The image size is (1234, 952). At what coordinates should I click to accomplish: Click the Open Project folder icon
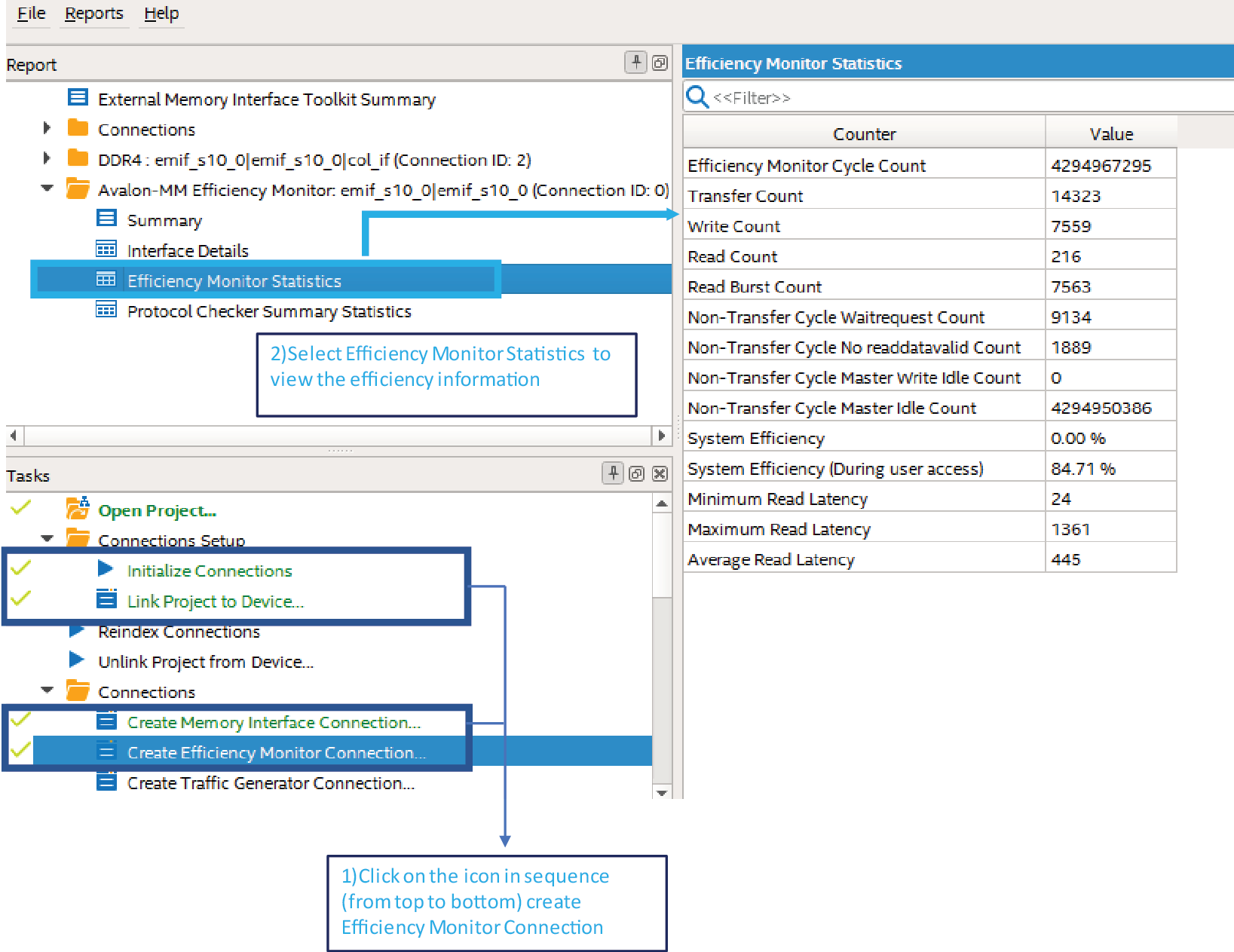coord(78,508)
